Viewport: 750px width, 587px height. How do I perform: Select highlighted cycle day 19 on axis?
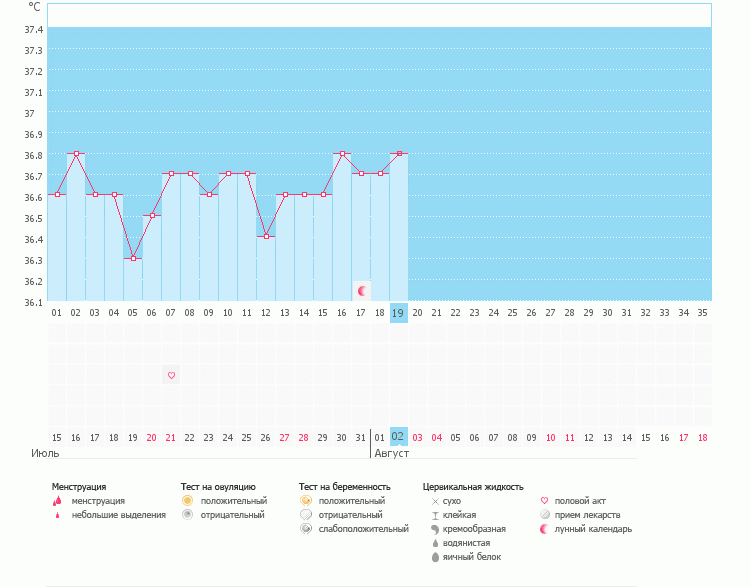(x=398, y=313)
